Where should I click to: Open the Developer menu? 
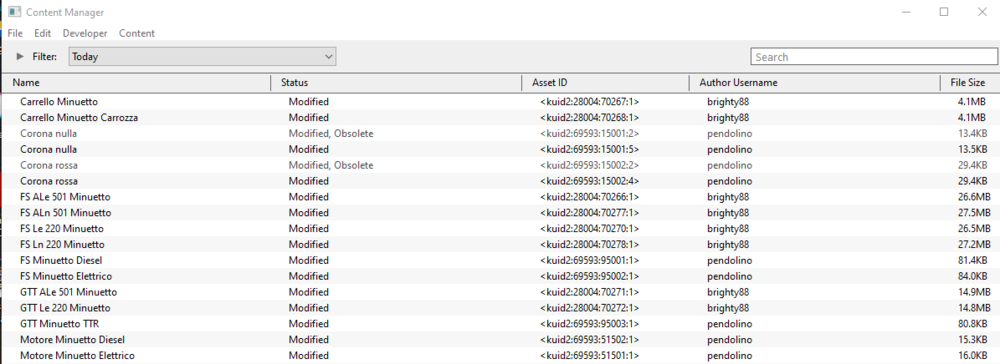[x=85, y=33]
